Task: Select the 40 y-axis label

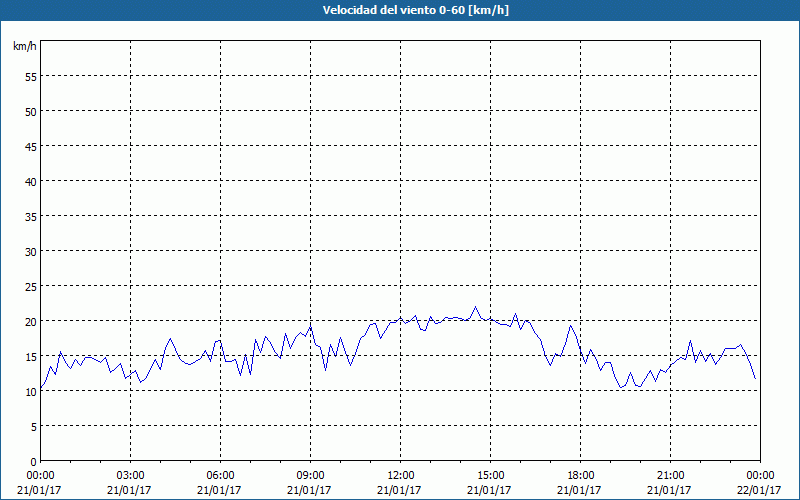Action: [x=31, y=182]
